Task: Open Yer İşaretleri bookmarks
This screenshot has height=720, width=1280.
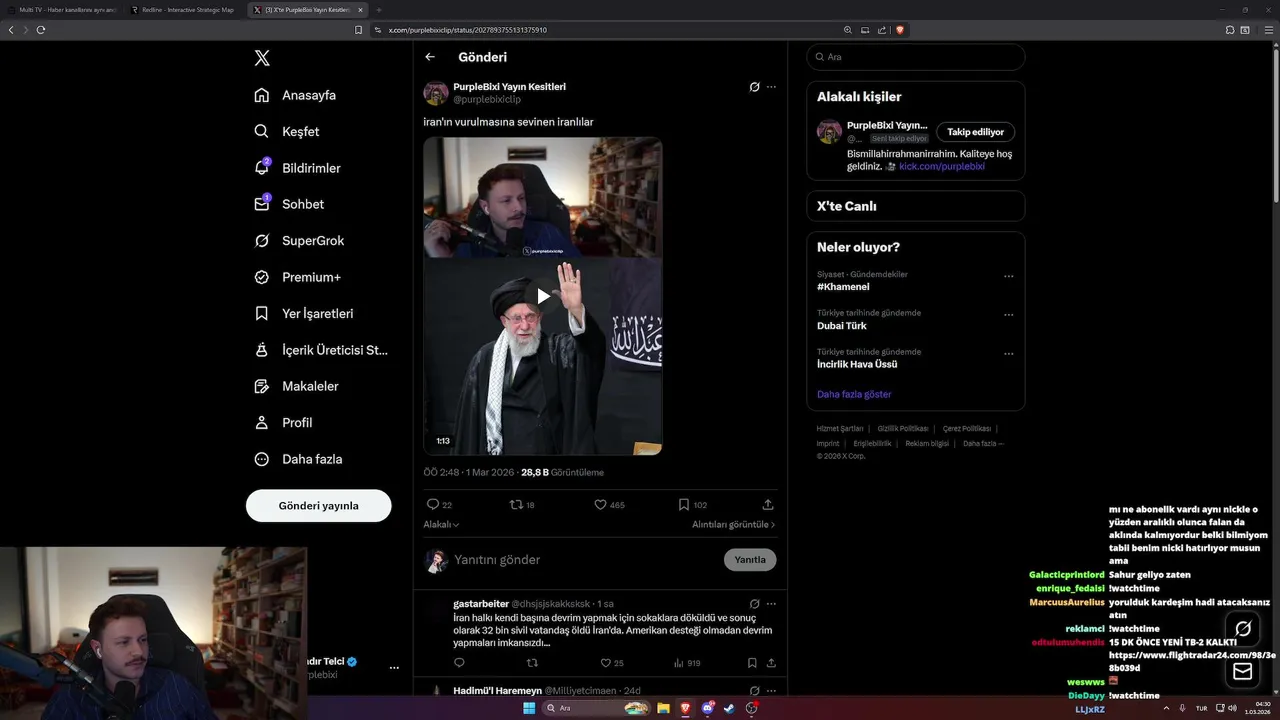Action: click(303, 313)
